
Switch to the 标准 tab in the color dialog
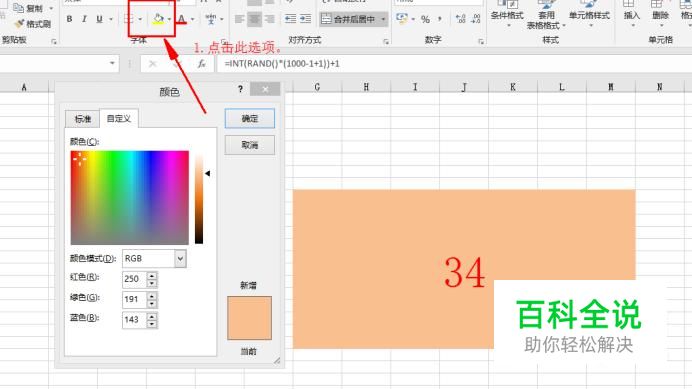83,119
